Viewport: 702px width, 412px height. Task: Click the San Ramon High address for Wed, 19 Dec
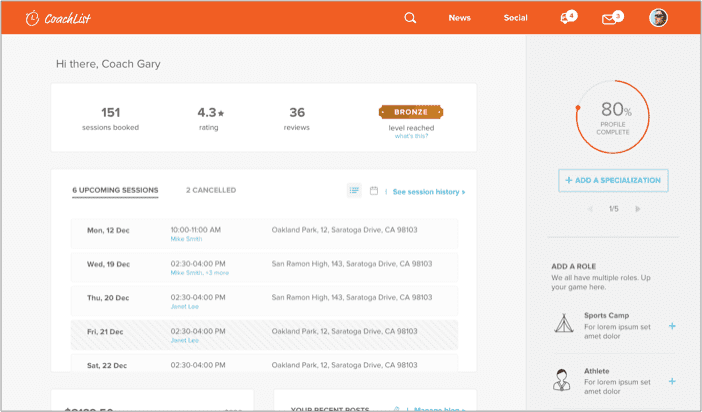click(x=352, y=264)
